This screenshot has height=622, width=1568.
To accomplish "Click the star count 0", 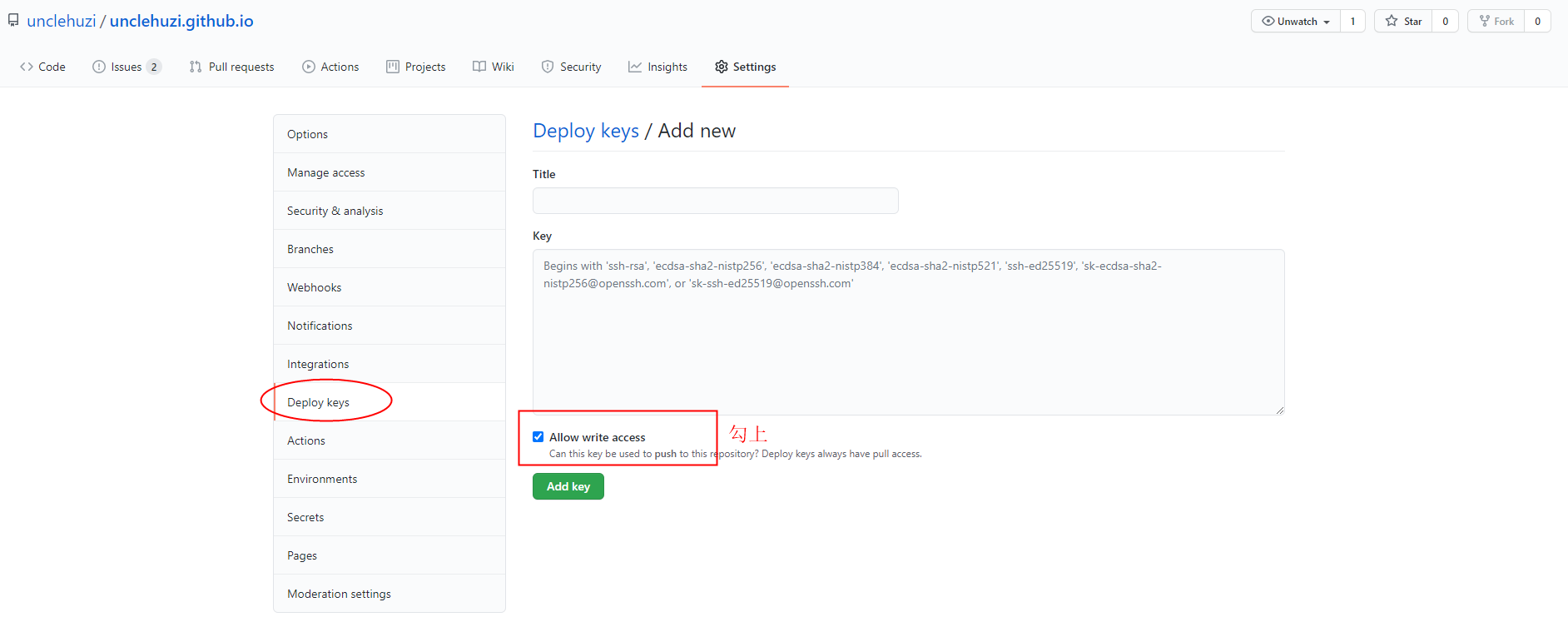I will point(1446,22).
